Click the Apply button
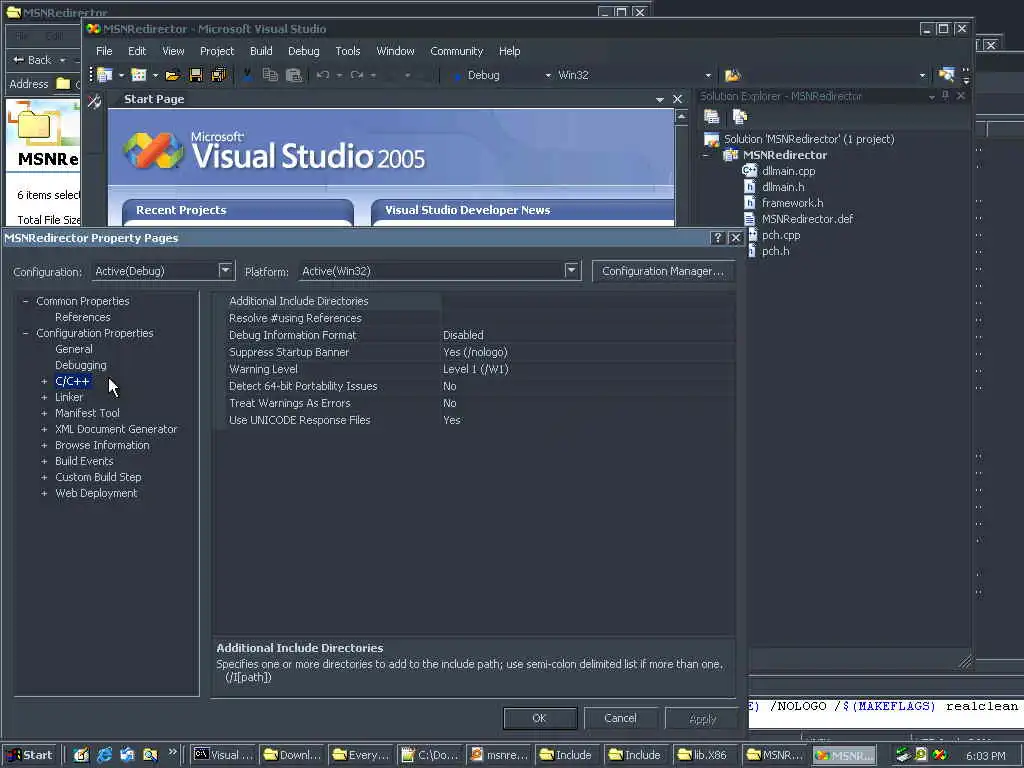The height and width of the screenshot is (768, 1024). click(x=703, y=718)
